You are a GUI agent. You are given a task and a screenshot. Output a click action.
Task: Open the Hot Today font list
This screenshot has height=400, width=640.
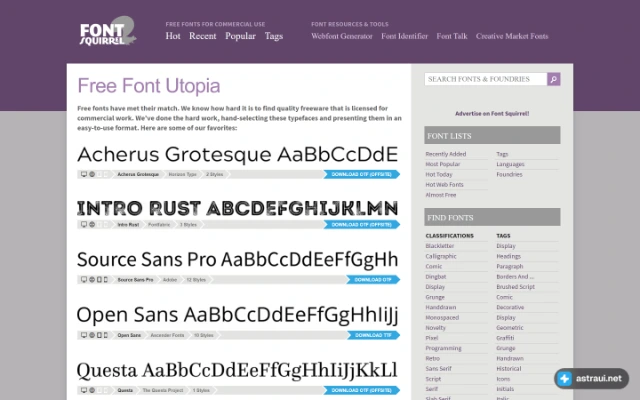[x=439, y=174]
